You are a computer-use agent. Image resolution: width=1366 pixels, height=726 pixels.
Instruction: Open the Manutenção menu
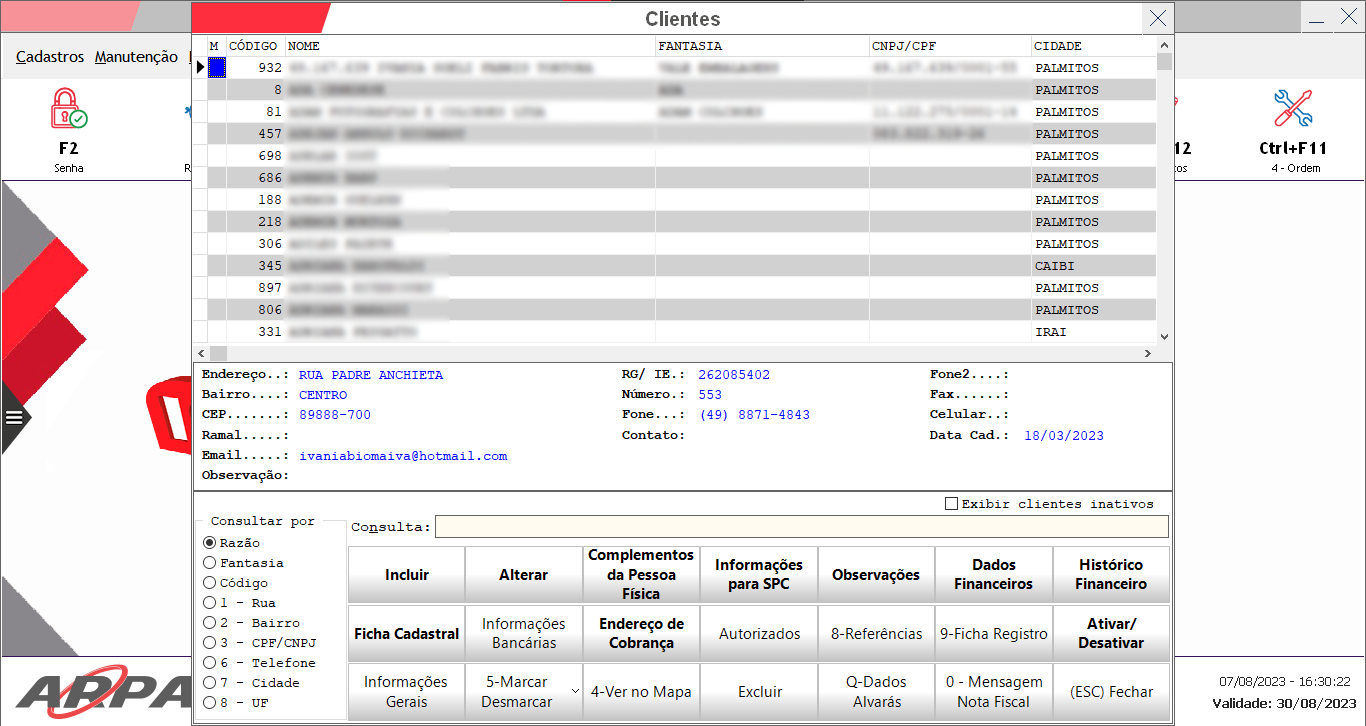pos(136,57)
